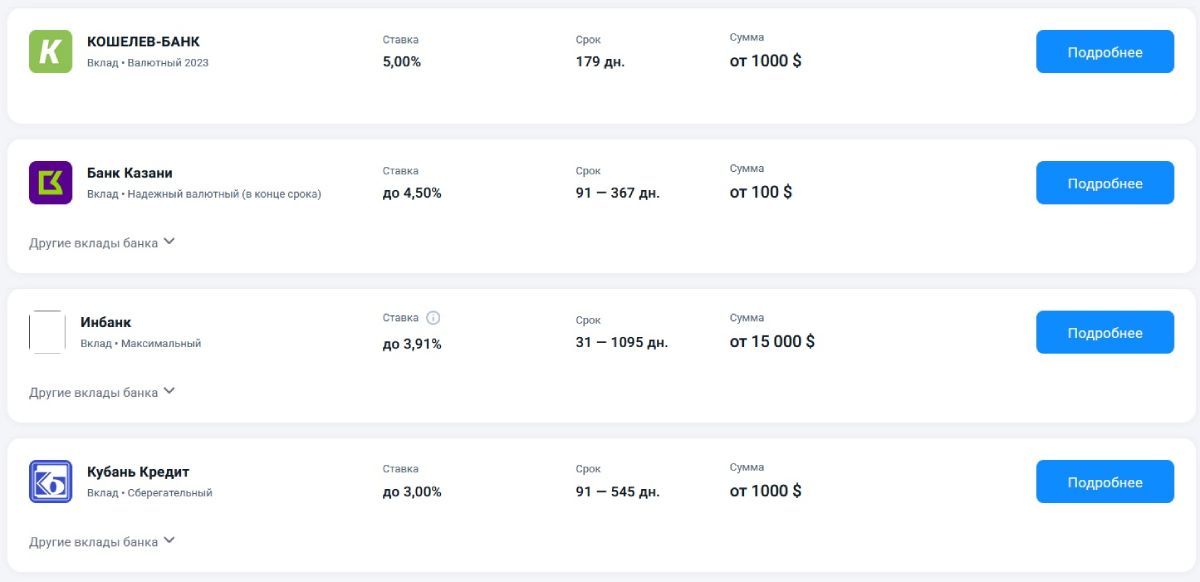The height and width of the screenshot is (582, 1200).
Task: Expand other deposits of Банк Казани
Action: (102, 242)
